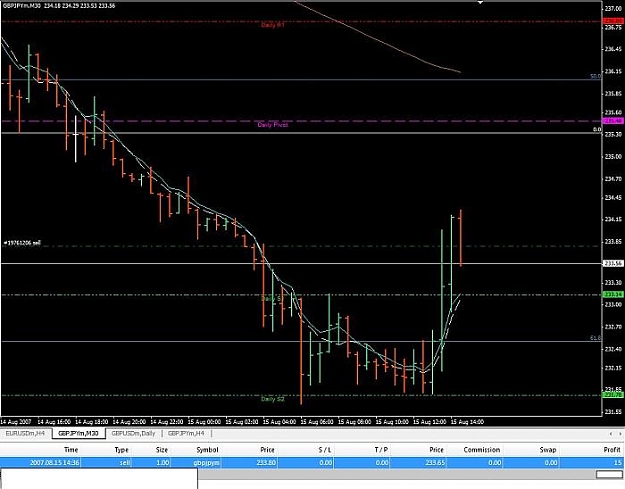
Task: Switch to the EURUSDm,H4 chart tab
Action: (x=25, y=433)
